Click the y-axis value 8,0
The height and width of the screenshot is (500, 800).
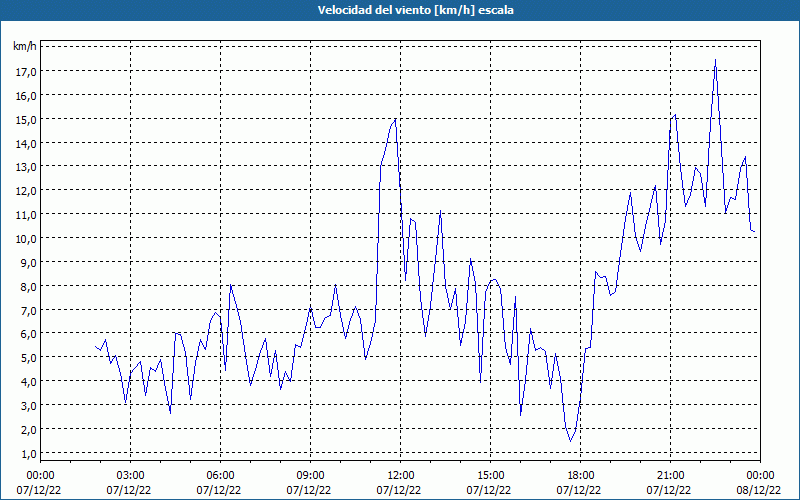(x=29, y=287)
